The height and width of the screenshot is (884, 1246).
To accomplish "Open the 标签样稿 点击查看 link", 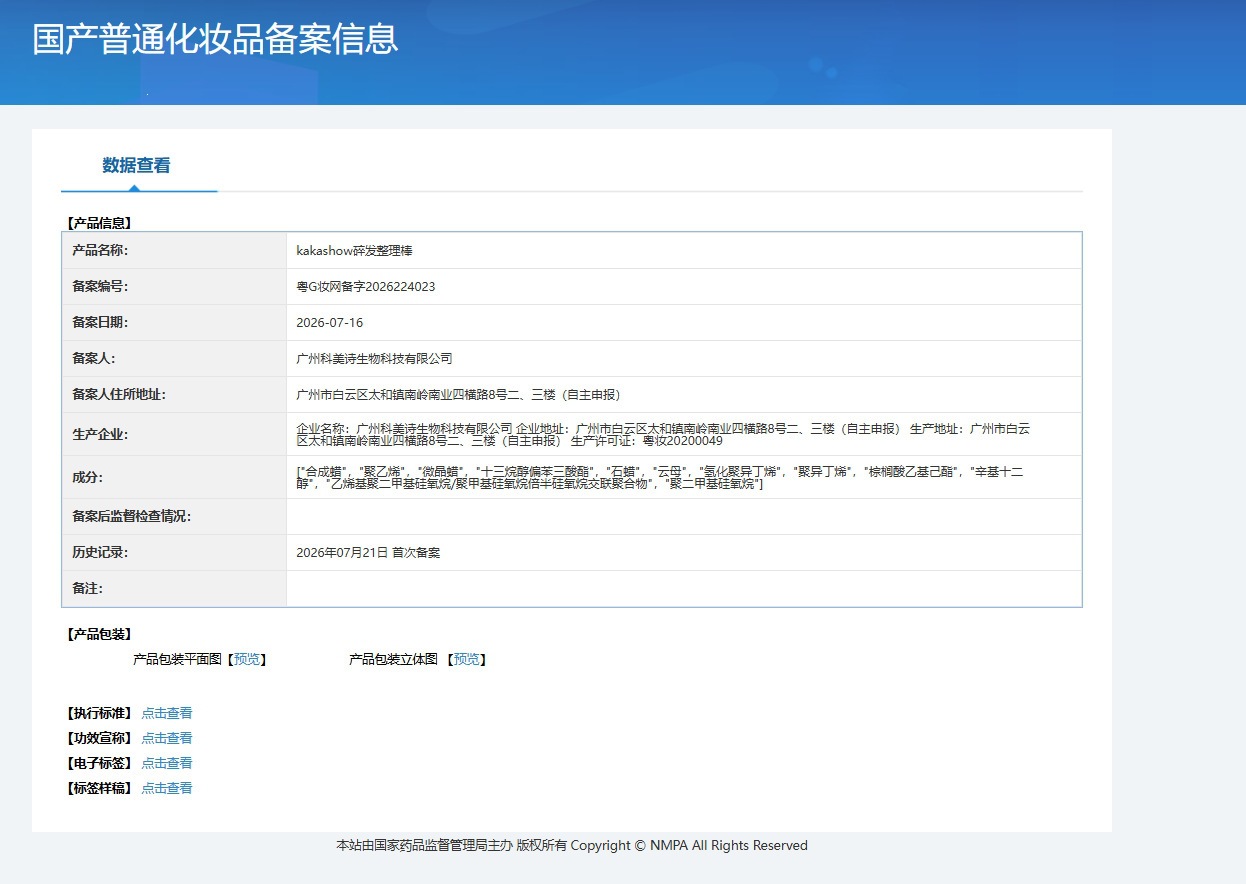I will click(167, 788).
